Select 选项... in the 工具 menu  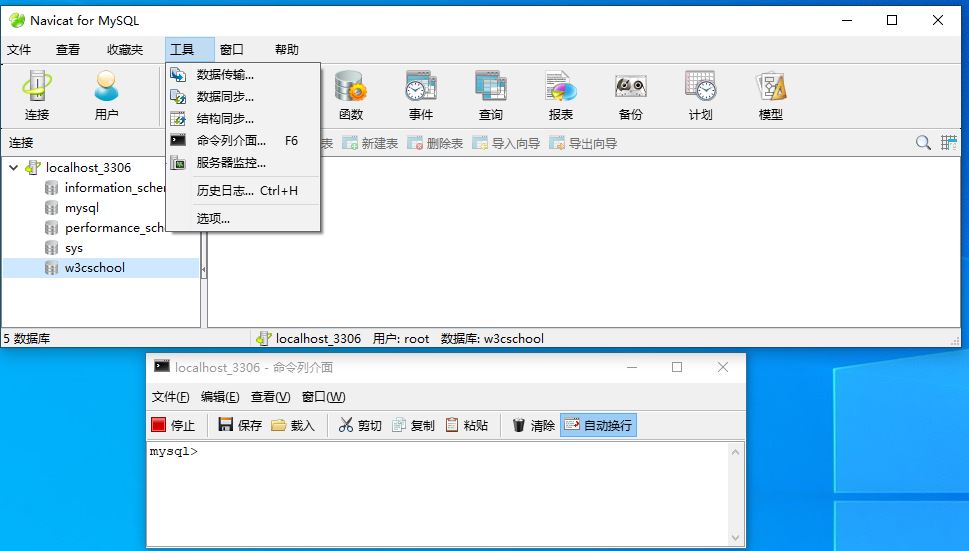coord(213,218)
